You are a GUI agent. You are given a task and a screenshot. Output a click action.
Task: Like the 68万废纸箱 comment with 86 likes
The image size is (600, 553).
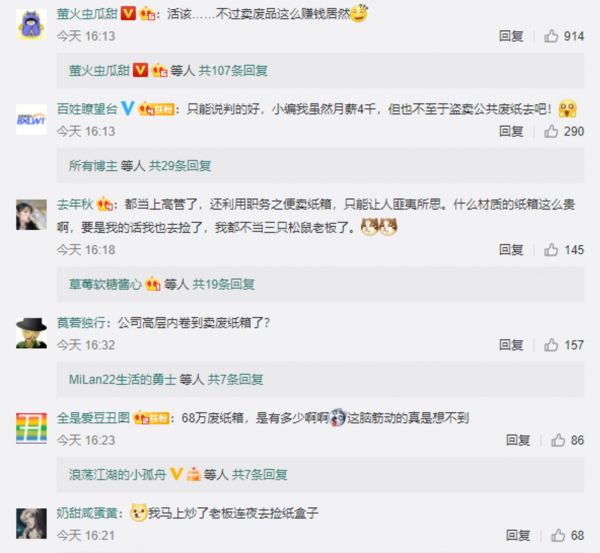(x=558, y=440)
